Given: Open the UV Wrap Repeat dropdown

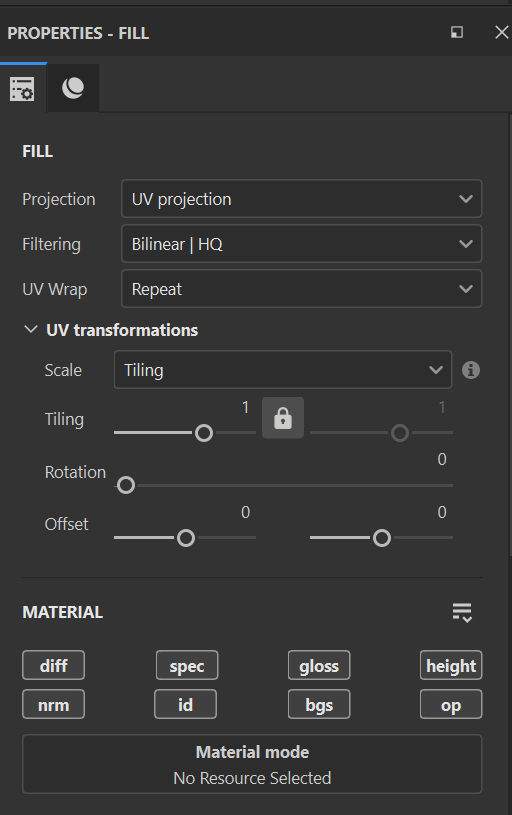Looking at the screenshot, I should click(x=301, y=288).
